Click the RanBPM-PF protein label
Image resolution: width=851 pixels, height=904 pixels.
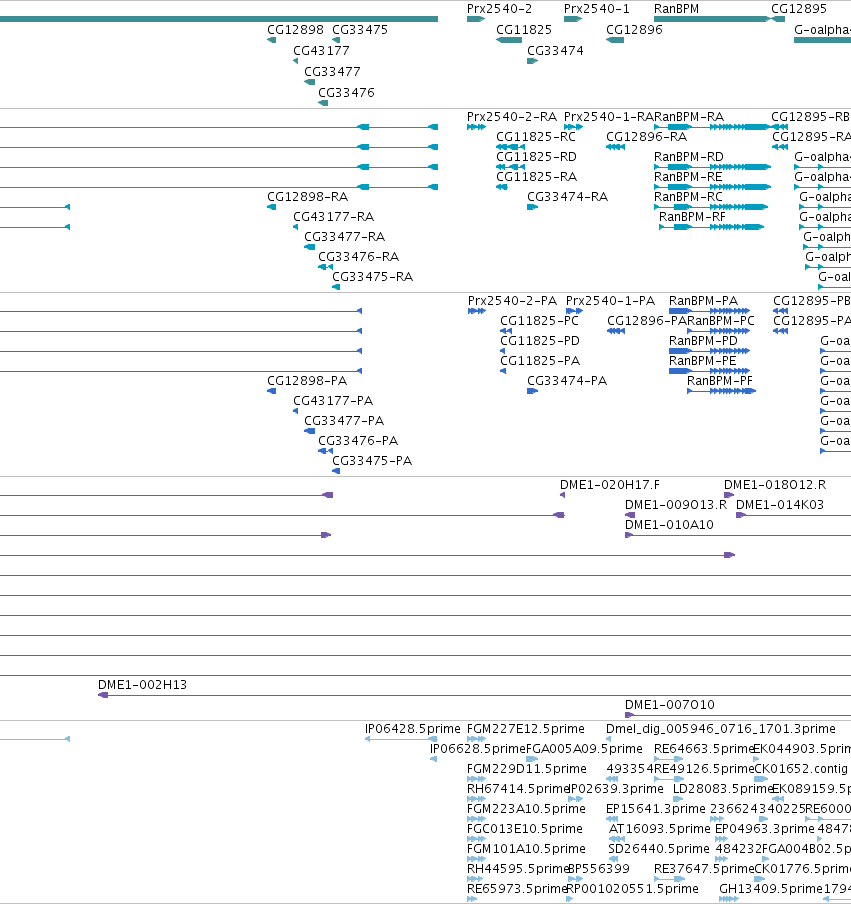point(720,381)
